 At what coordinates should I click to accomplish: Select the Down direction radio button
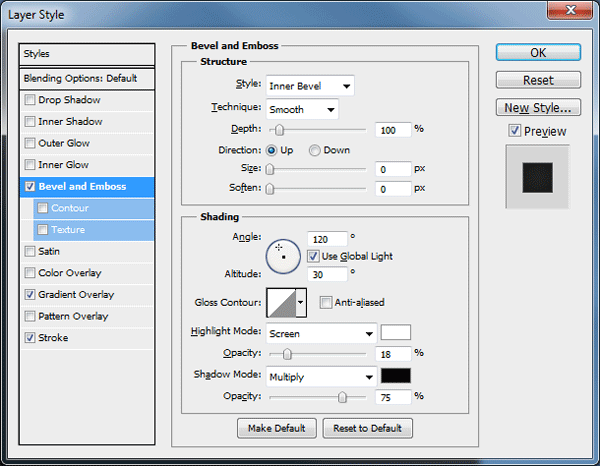point(315,150)
